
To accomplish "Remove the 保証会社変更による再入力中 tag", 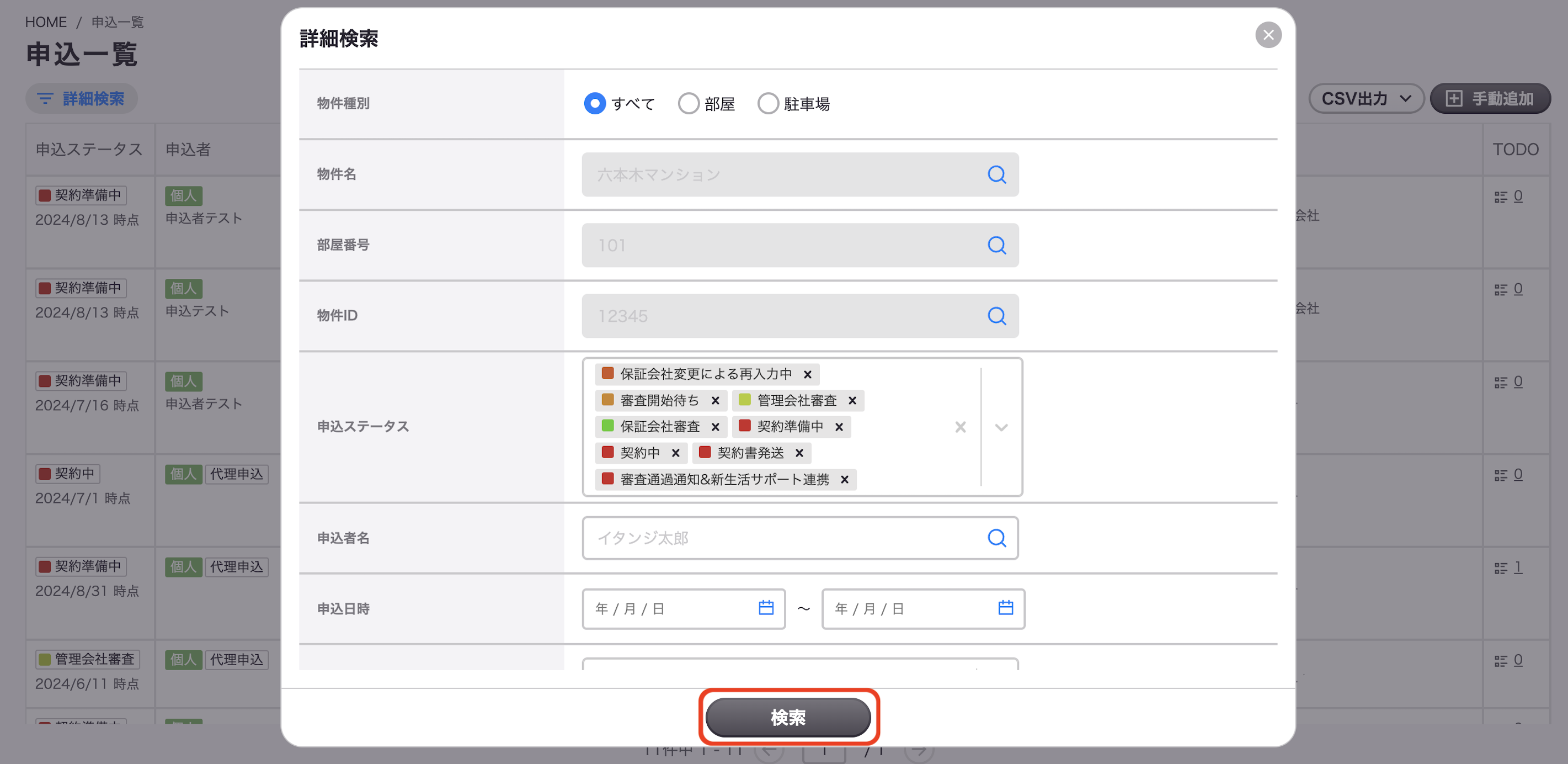I will 807,374.
